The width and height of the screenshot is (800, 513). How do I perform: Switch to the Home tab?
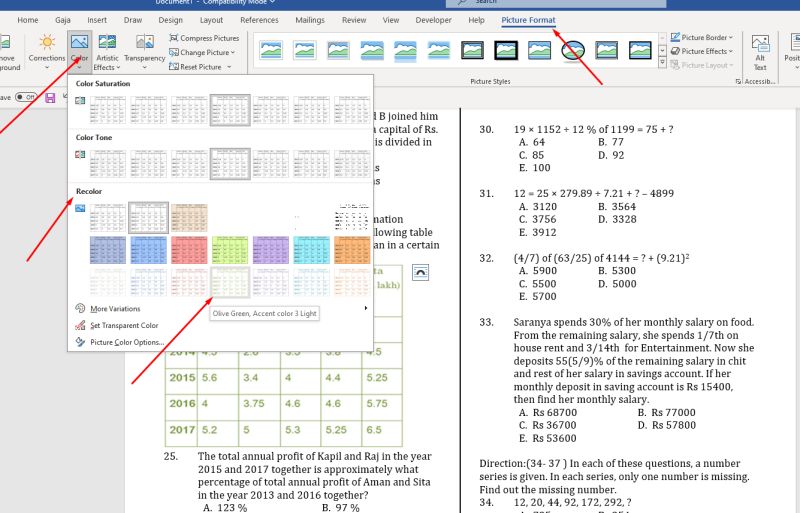coord(28,20)
